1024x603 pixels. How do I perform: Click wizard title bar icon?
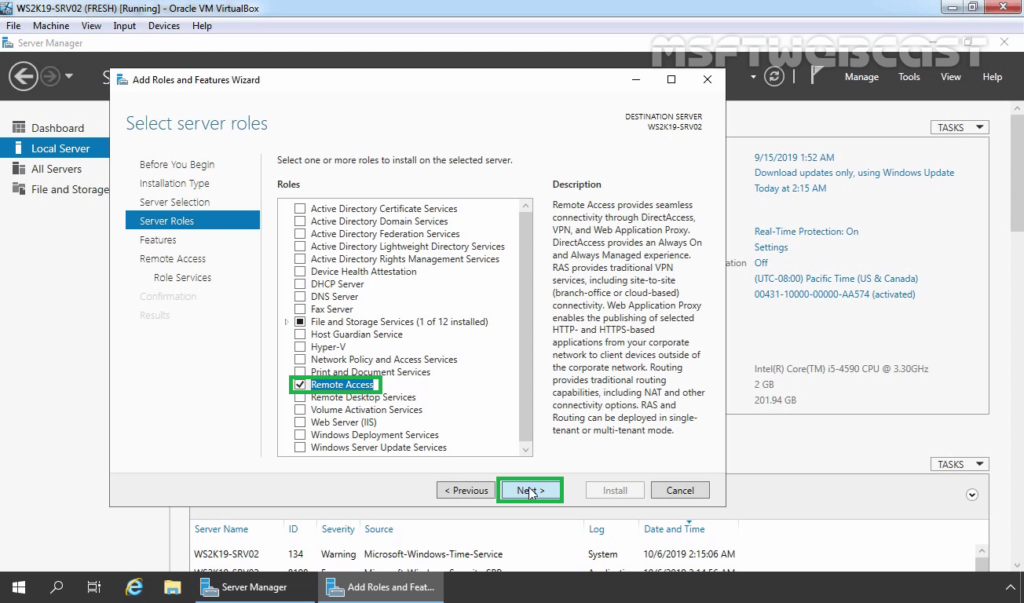tap(122, 80)
